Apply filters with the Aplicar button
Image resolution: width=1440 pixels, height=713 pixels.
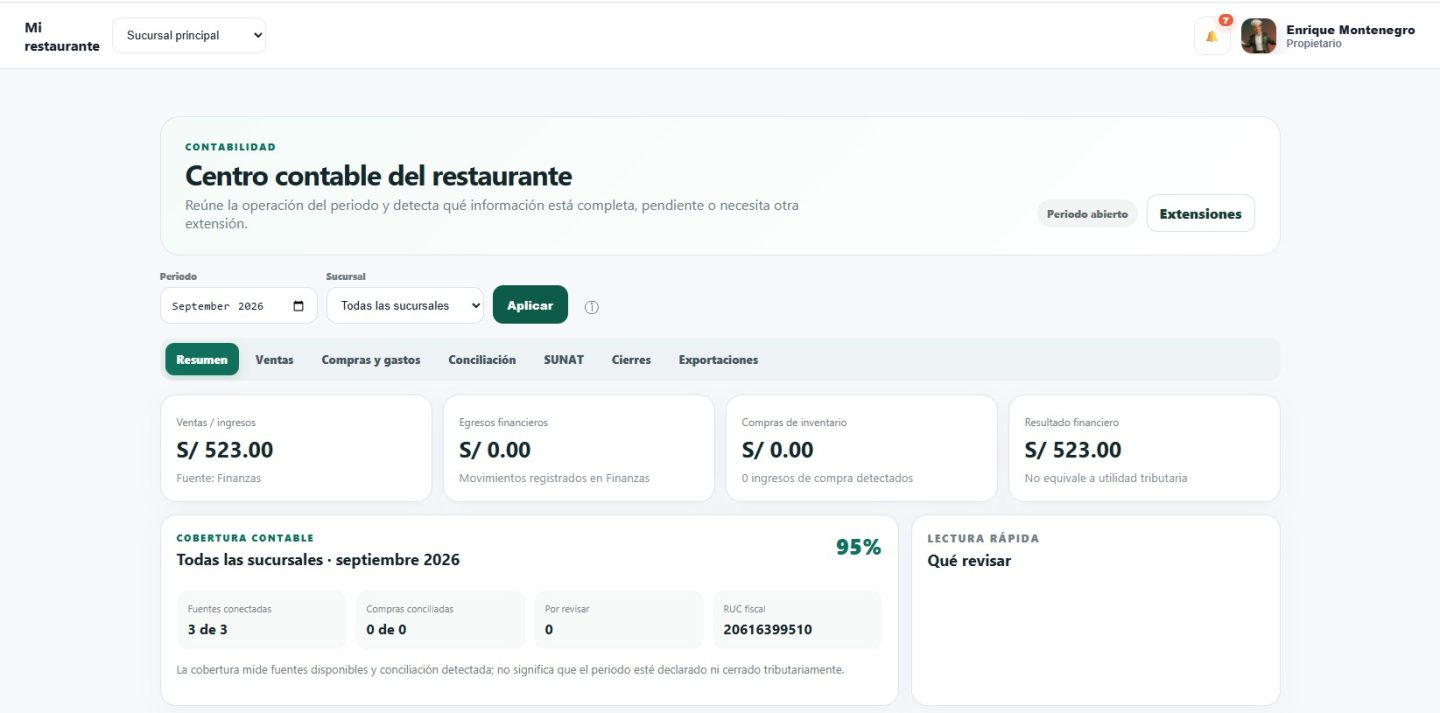530,305
